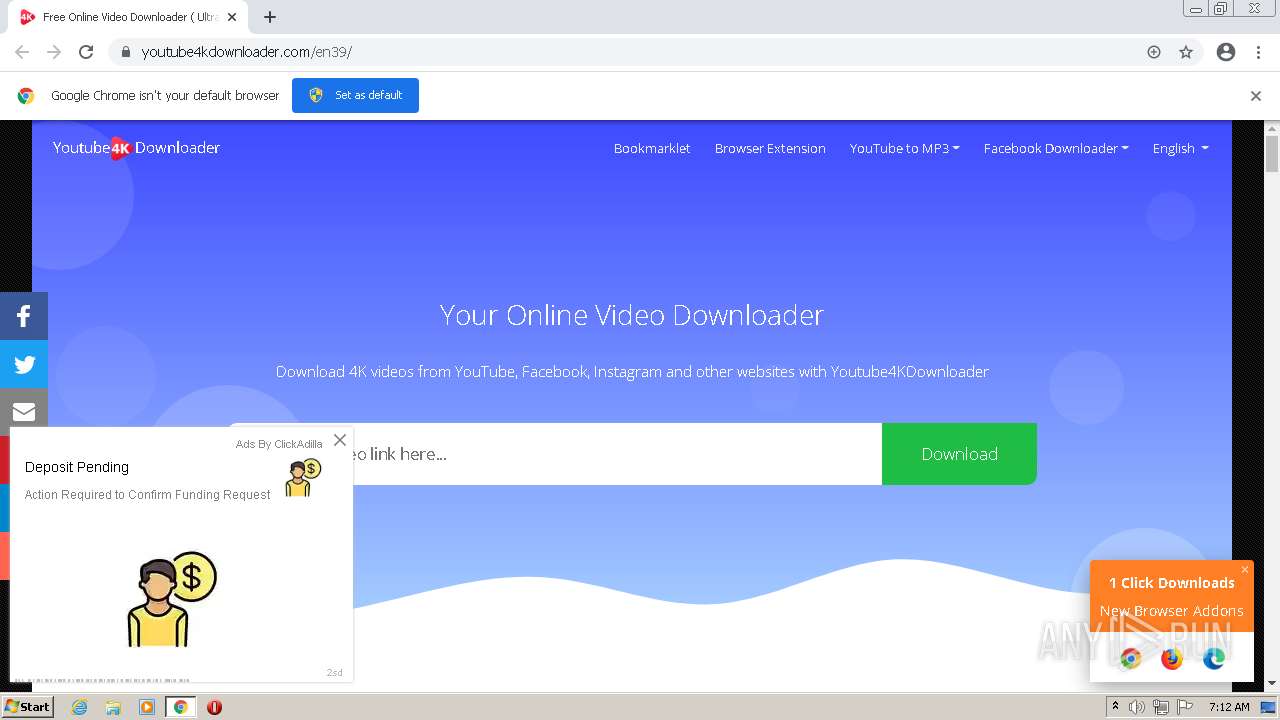
Task: Click Firefox icon in addons popup
Action: click(1172, 658)
